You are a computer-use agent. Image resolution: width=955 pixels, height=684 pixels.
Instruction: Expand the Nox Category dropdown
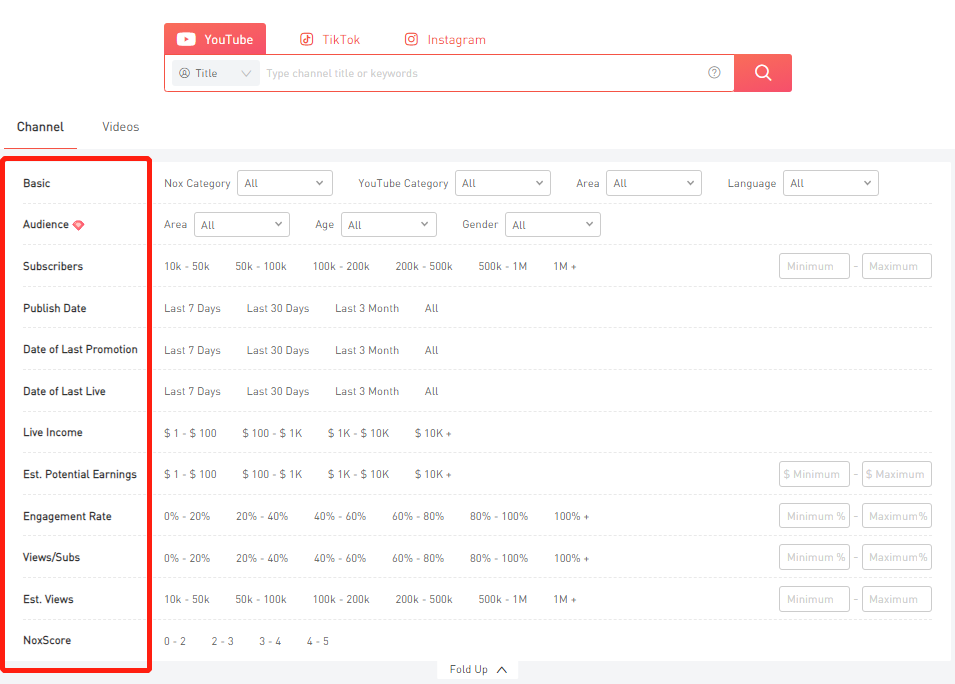[285, 183]
